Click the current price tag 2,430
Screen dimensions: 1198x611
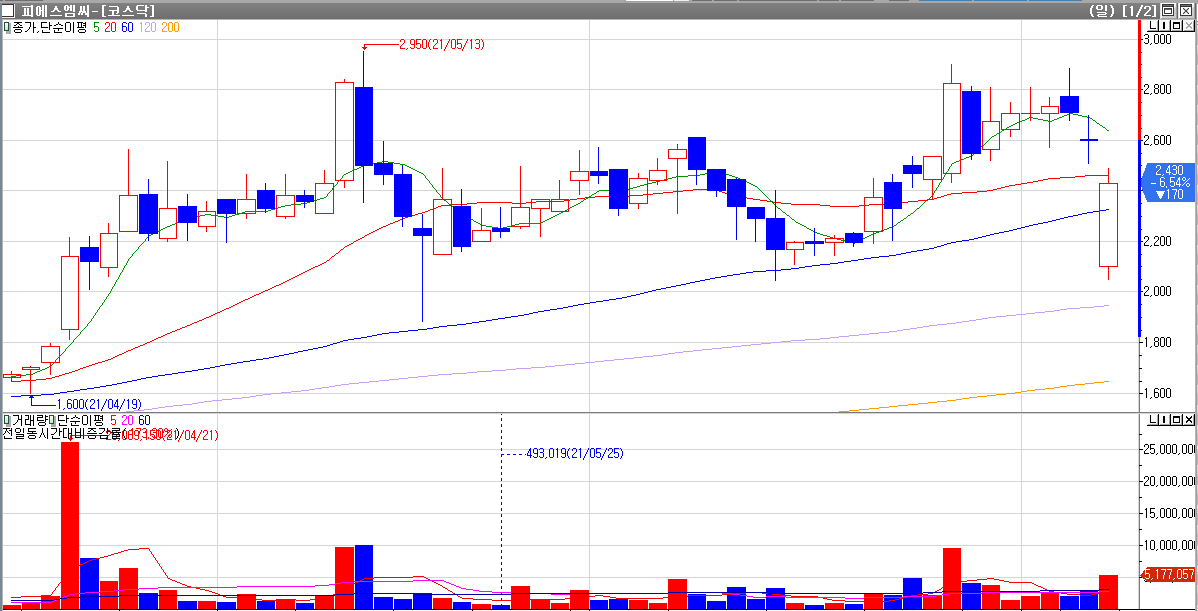(1169, 183)
